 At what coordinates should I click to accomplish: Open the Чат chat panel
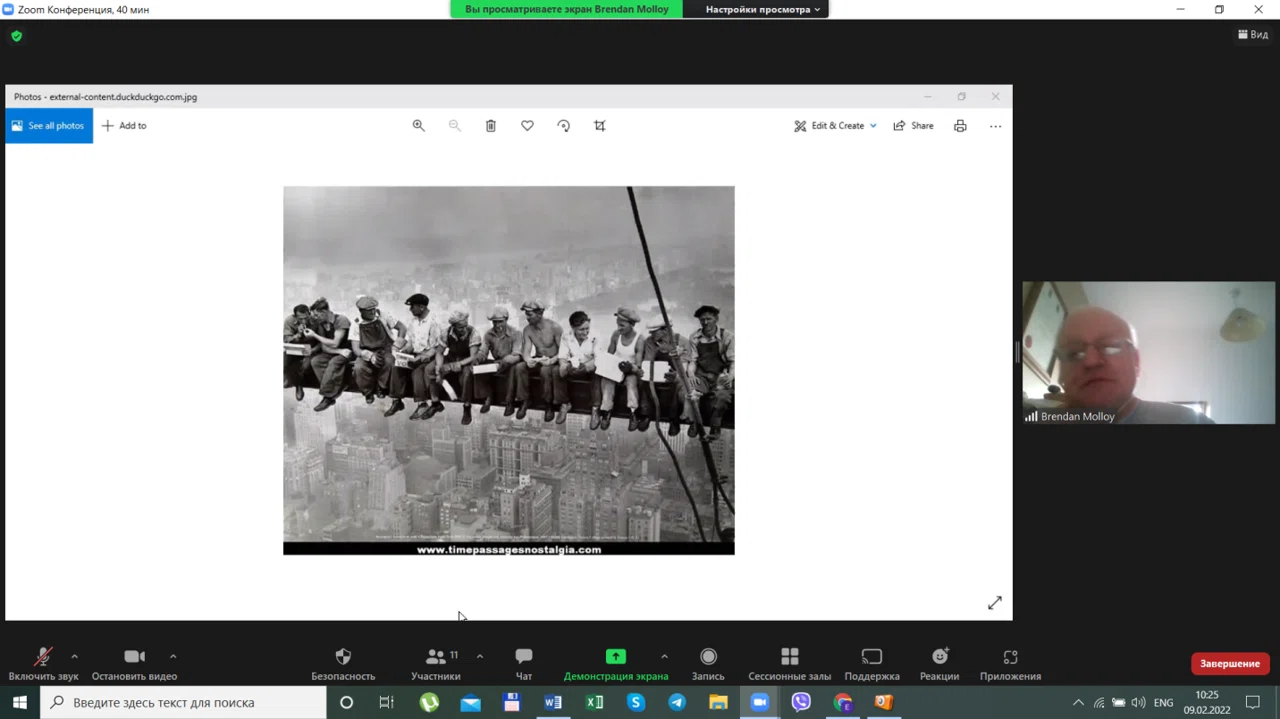point(524,665)
